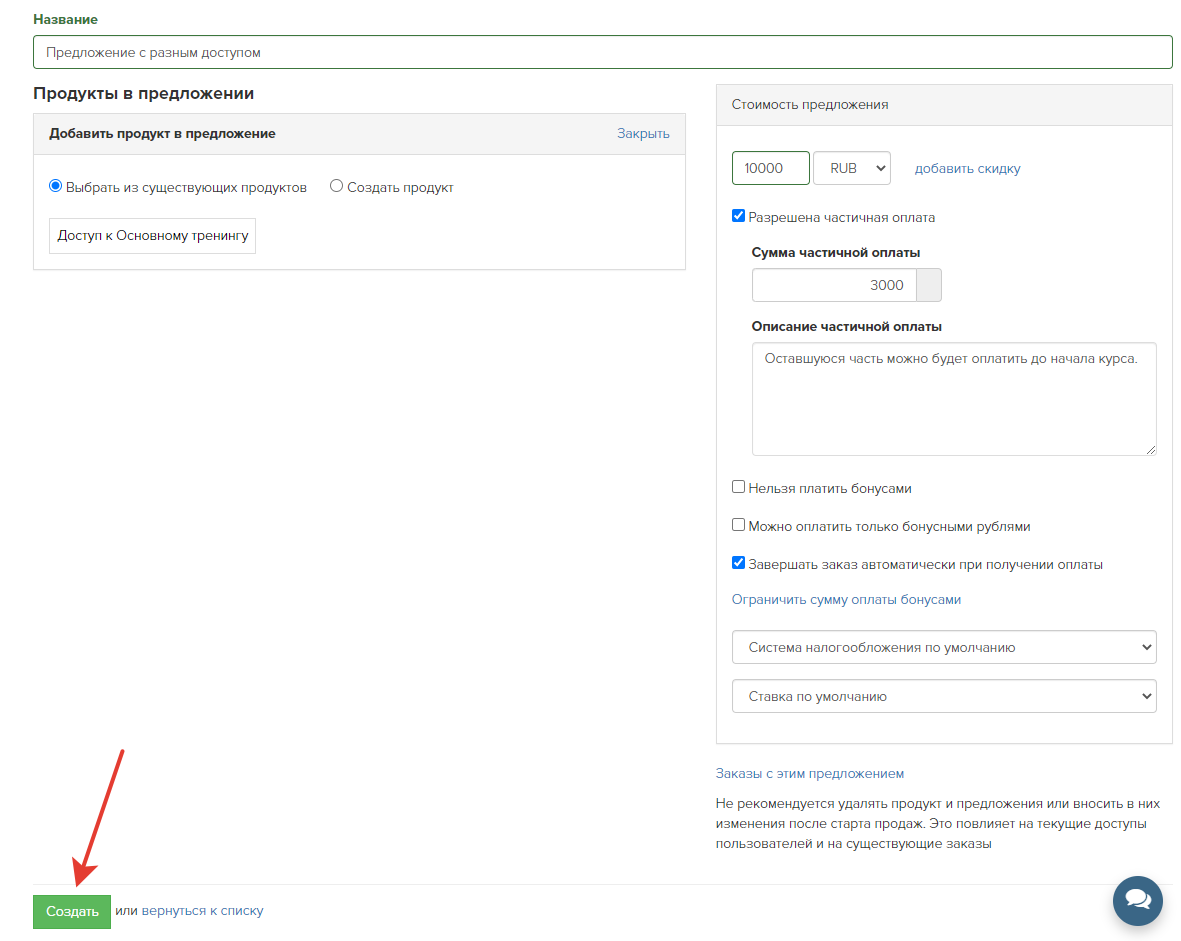Viewport: 1181px width, 941px height.
Task: Click the 'Название' offer name field
Action: [602, 52]
